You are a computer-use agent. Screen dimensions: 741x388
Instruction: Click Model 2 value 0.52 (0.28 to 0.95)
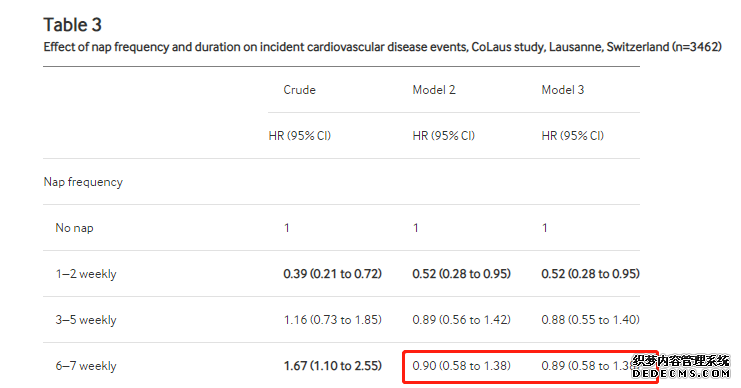(461, 274)
